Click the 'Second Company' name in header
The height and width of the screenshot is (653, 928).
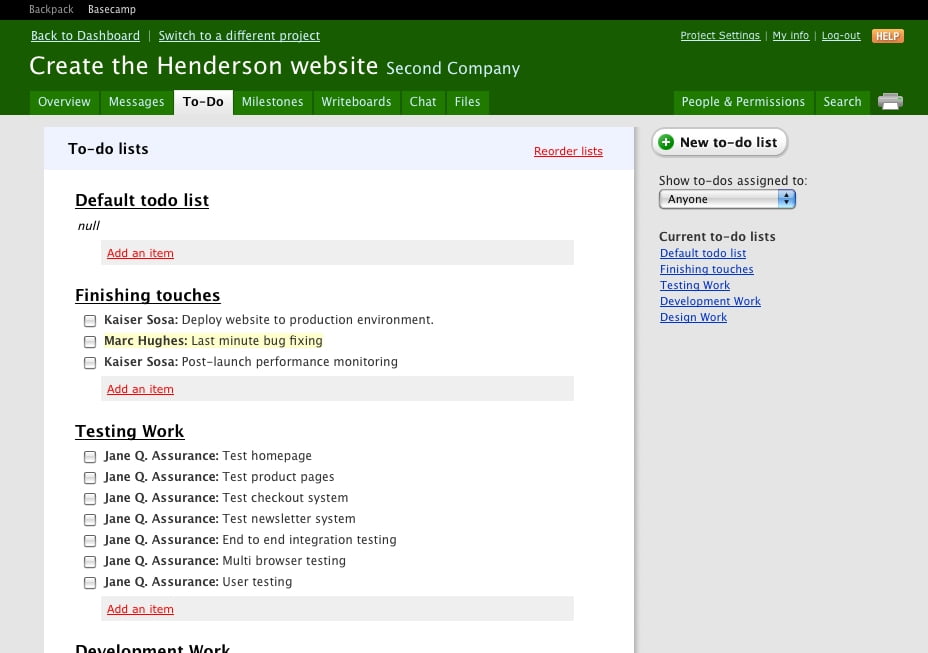453,68
